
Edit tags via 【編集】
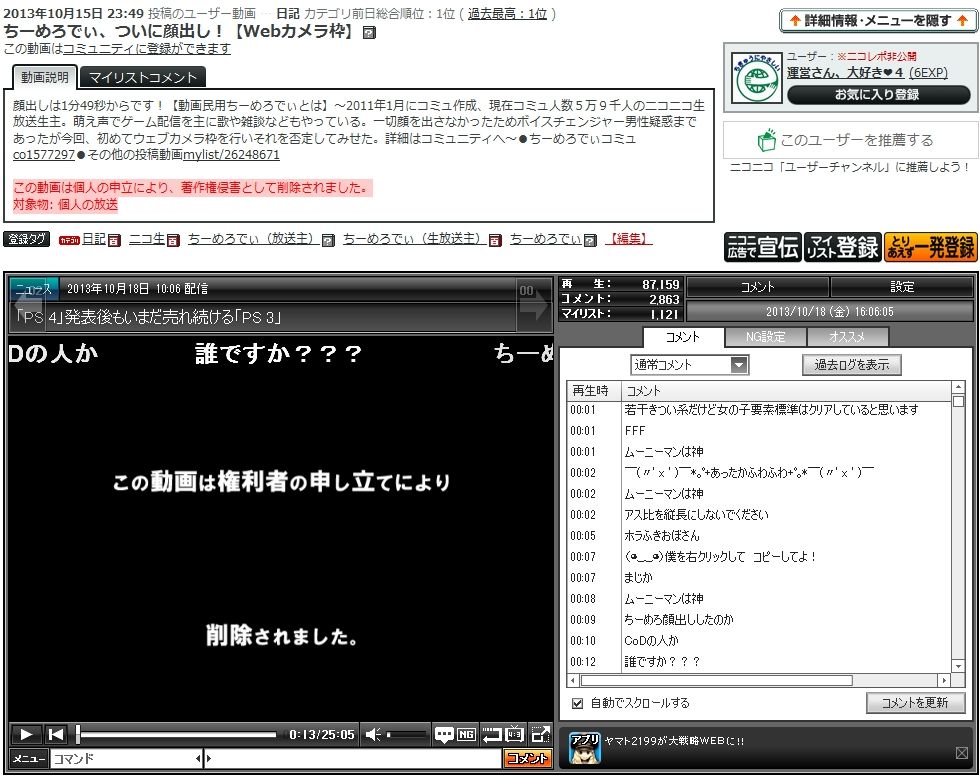click(628, 239)
